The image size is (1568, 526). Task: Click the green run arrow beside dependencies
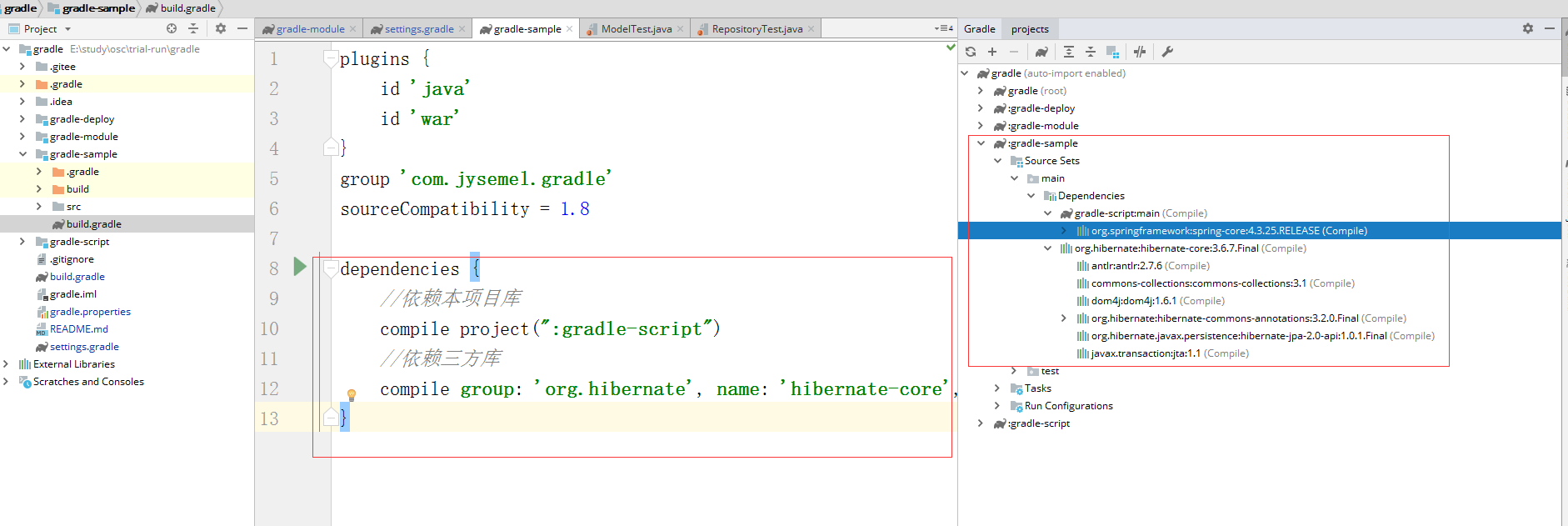(x=300, y=268)
